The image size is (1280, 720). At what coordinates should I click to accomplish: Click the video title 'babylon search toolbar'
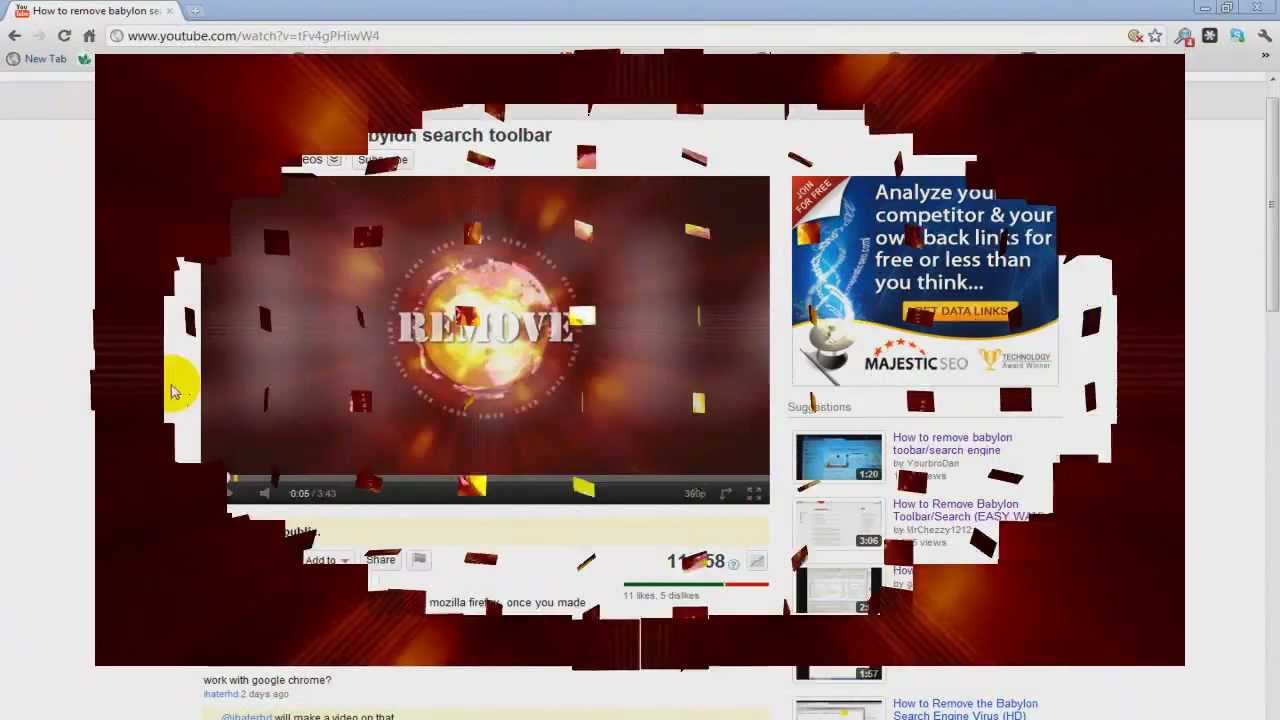tap(459, 135)
